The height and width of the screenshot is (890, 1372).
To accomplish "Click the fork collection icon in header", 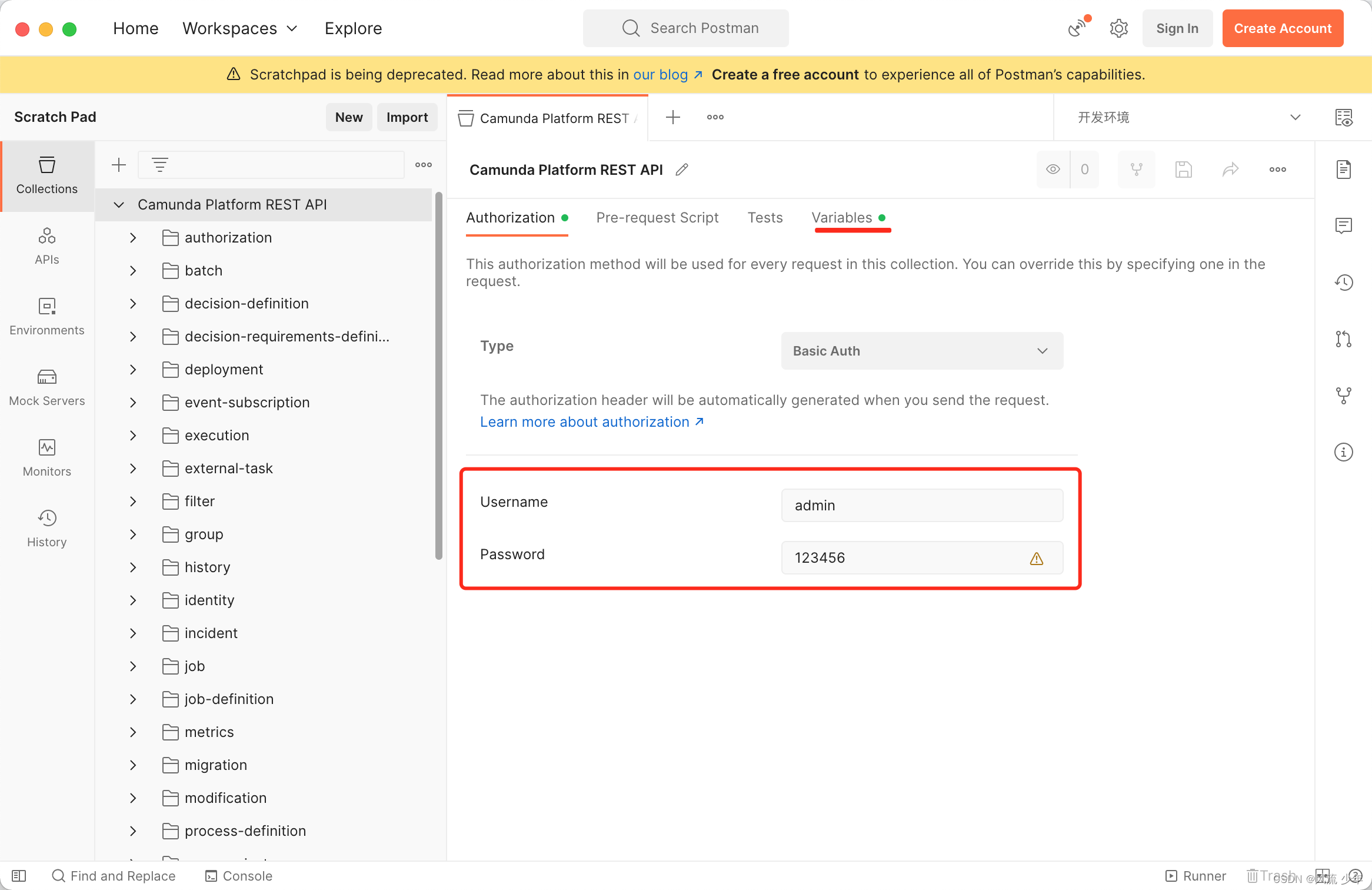I will (1137, 170).
